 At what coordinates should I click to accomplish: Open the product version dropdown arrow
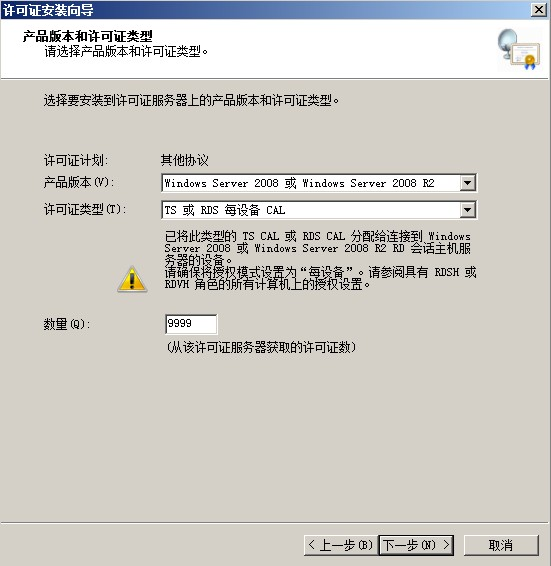(x=468, y=183)
